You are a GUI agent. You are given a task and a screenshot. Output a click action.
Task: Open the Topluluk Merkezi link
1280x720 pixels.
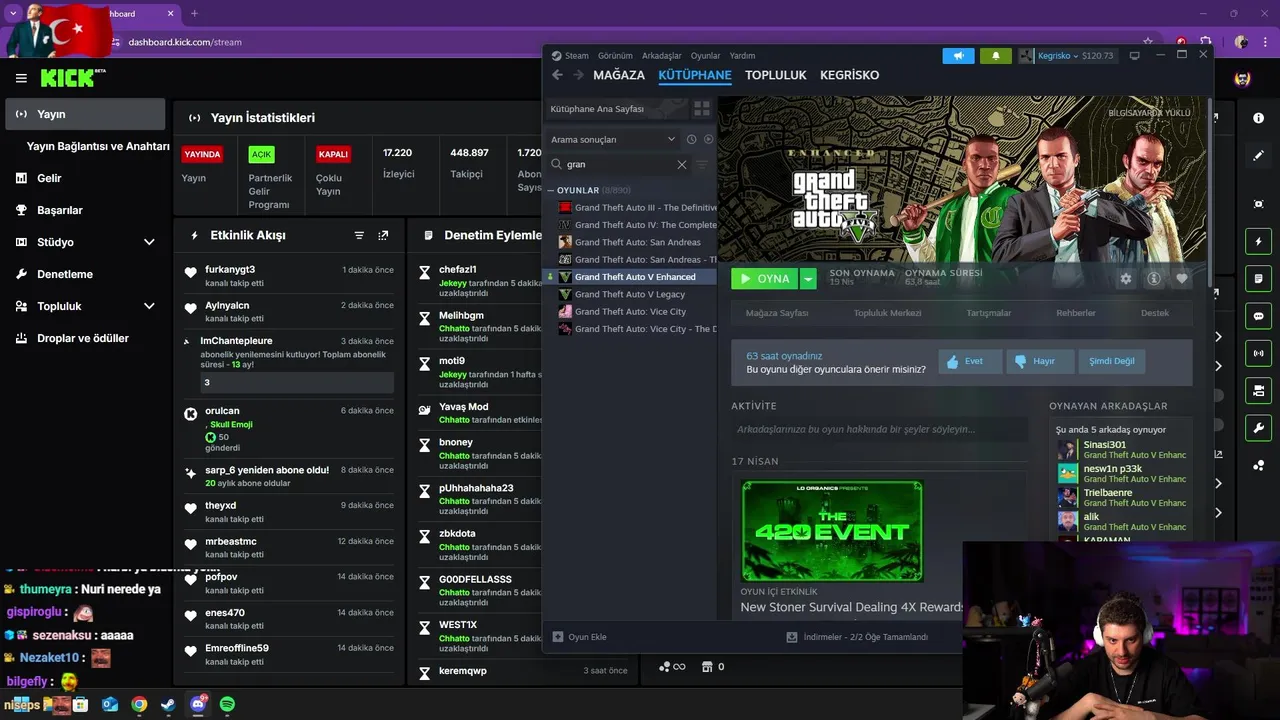[887, 313]
